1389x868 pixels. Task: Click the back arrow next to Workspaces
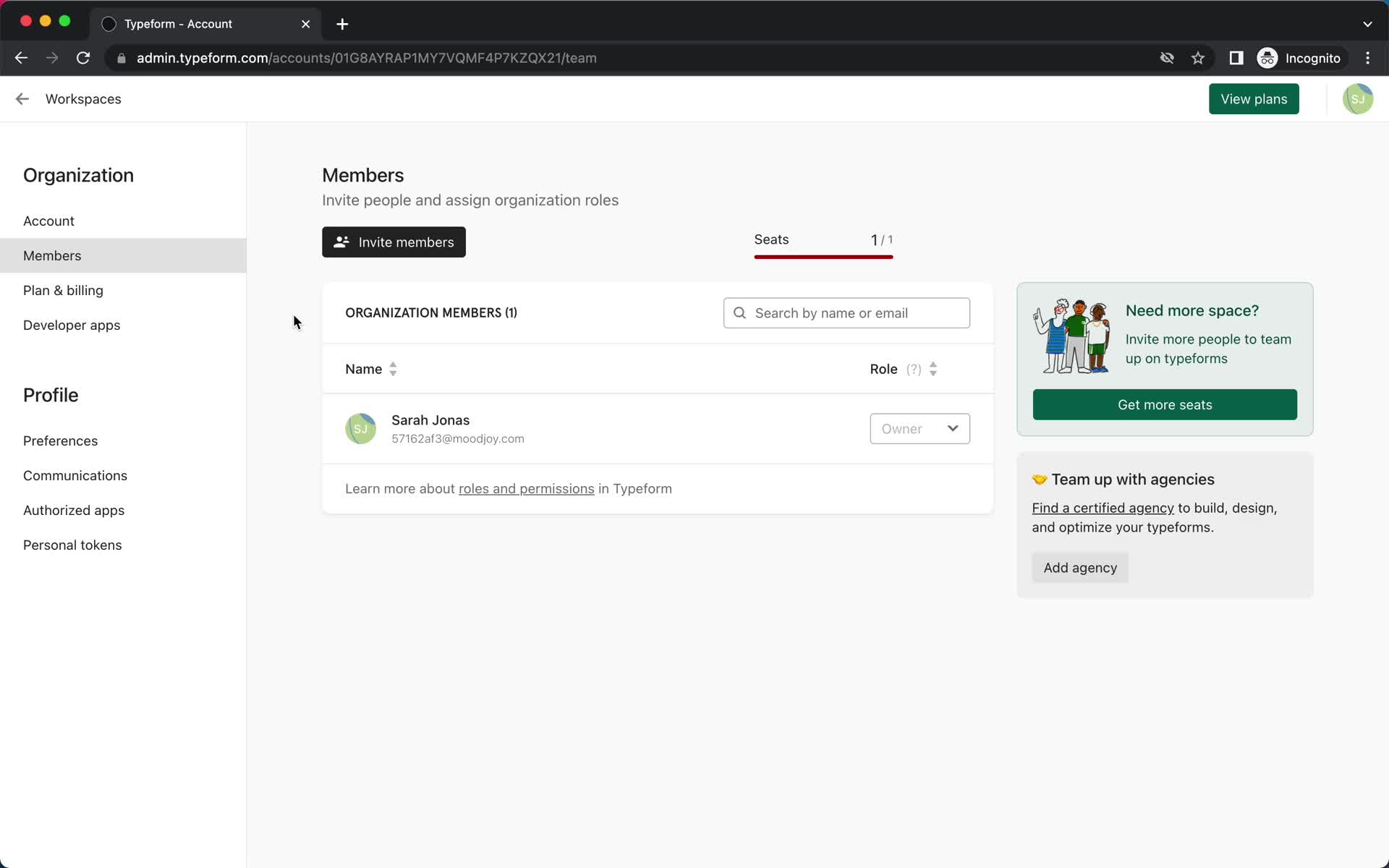coord(22,99)
